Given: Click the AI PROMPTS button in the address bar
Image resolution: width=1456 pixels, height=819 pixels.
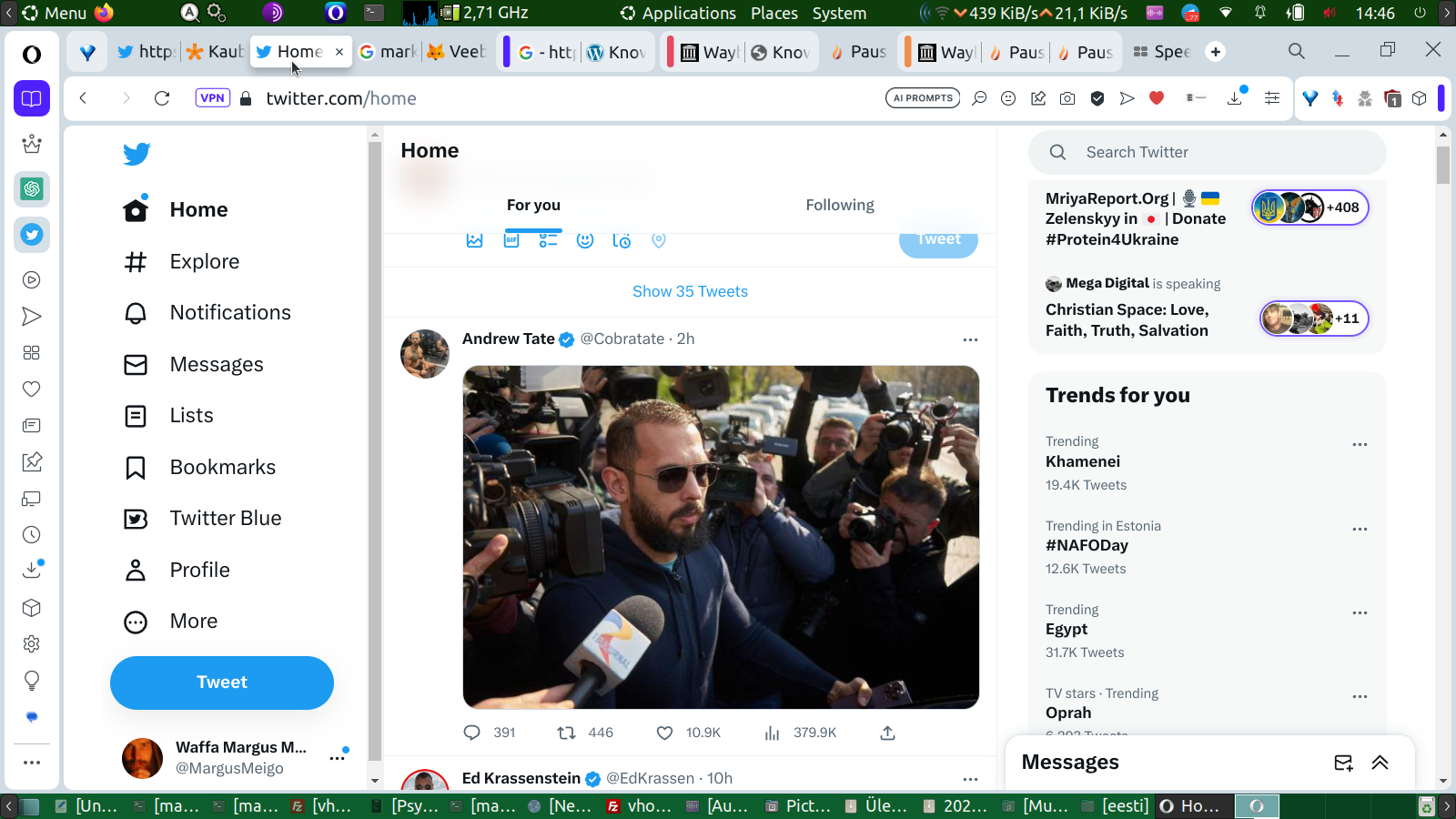Looking at the screenshot, I should click(x=923, y=98).
